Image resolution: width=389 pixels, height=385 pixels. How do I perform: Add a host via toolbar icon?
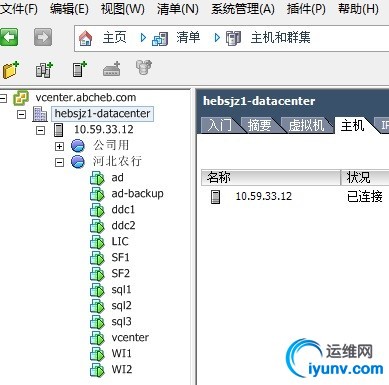point(79,69)
